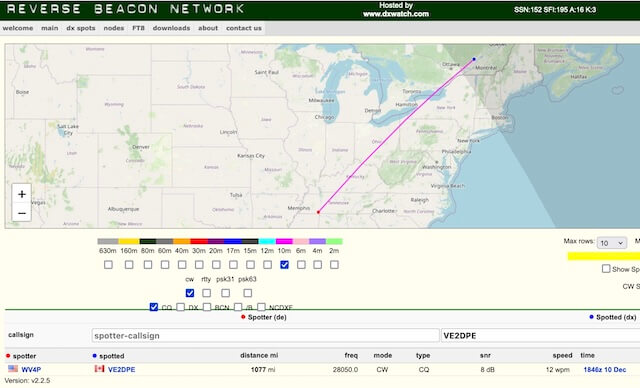
Task: Open the Max rows dropdown
Action: click(x=612, y=243)
